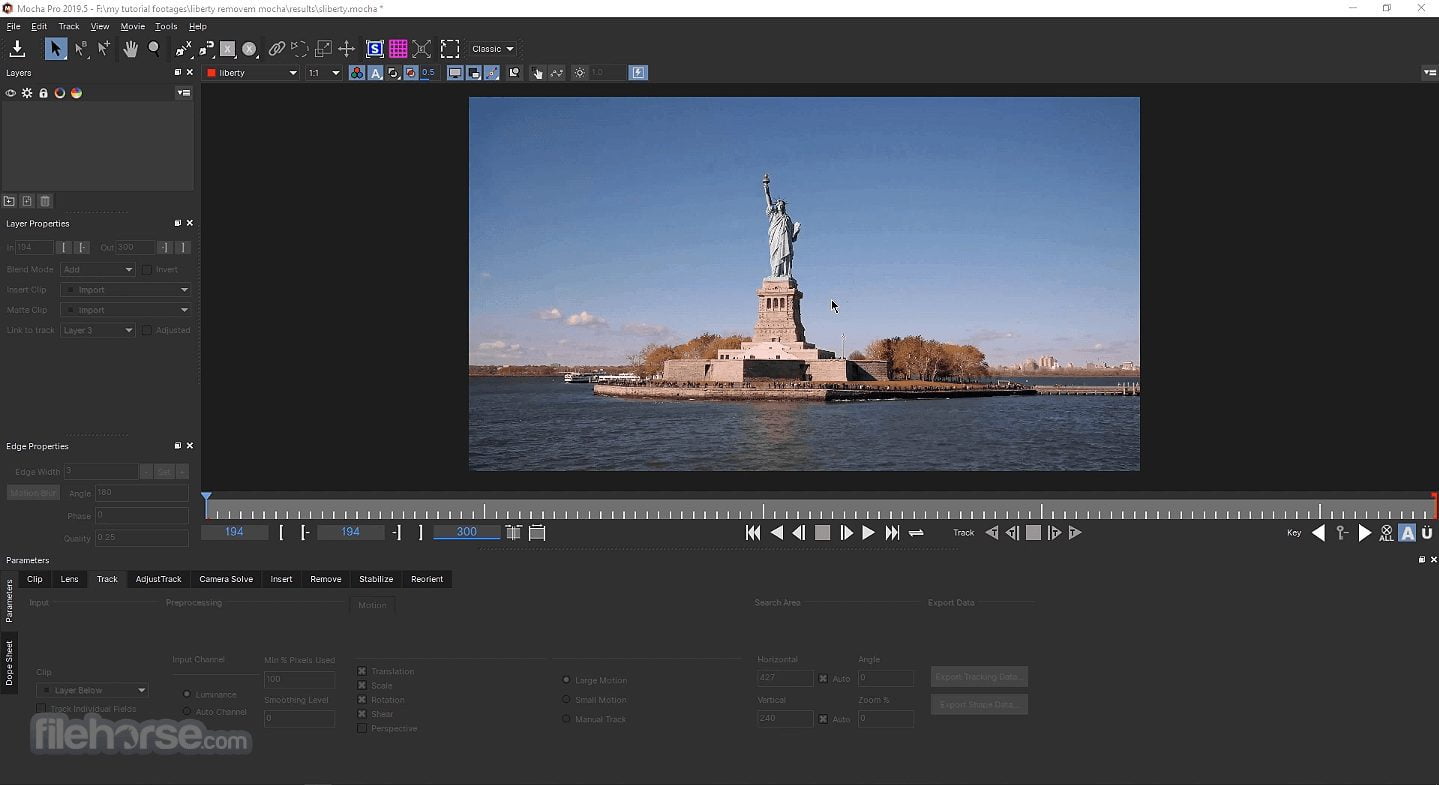
Task: Click the gear column icon in Layers panel
Action: (27, 93)
